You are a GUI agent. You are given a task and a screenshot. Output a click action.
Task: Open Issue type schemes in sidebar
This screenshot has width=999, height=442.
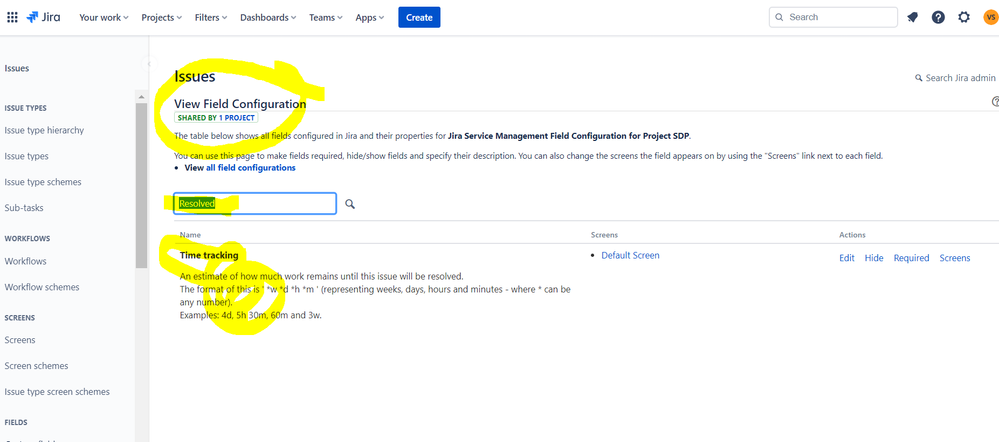pos(43,182)
